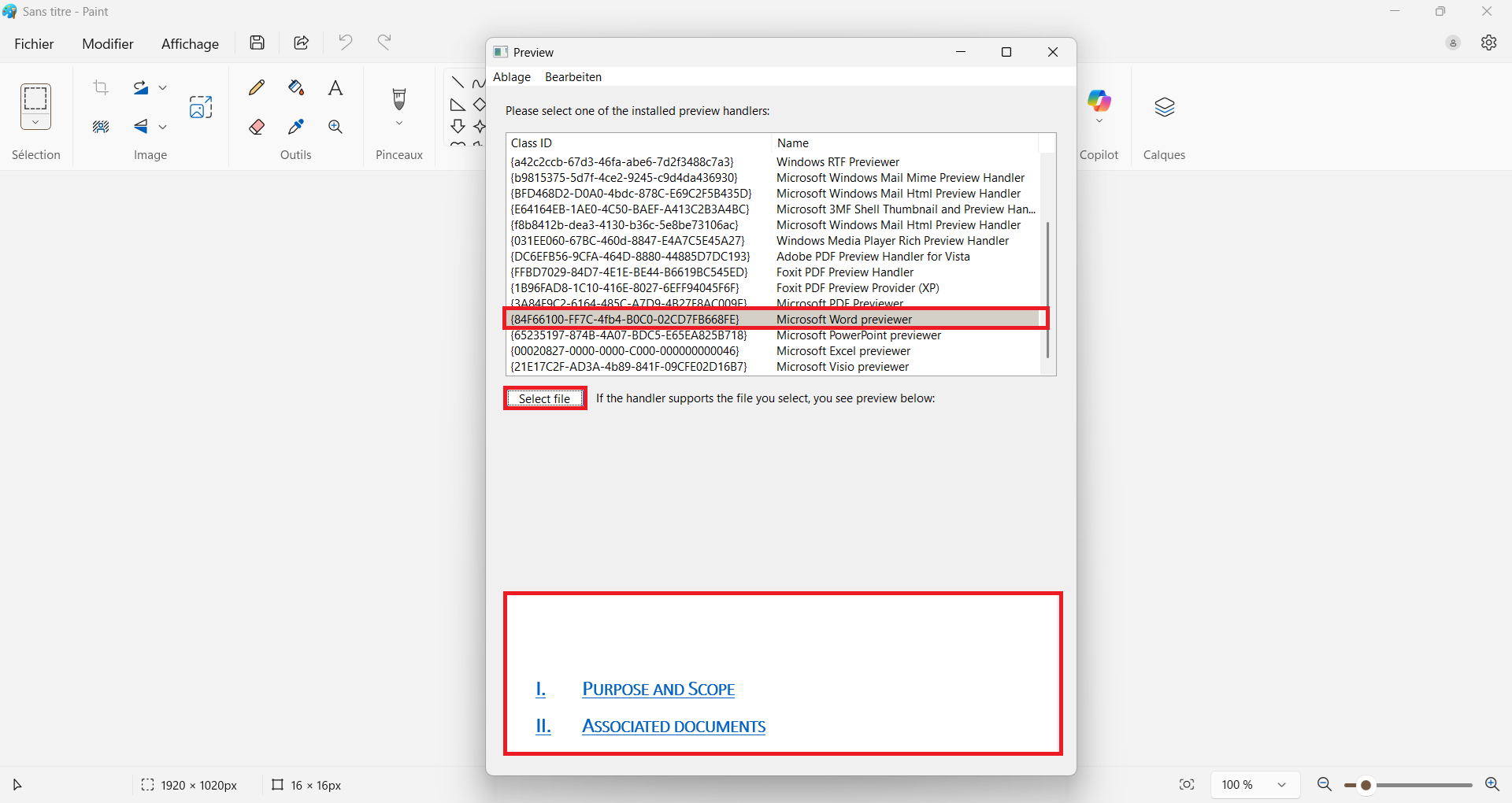Image resolution: width=1512 pixels, height=803 pixels.
Task: Click the Save icon in Paint toolbar
Action: click(257, 43)
